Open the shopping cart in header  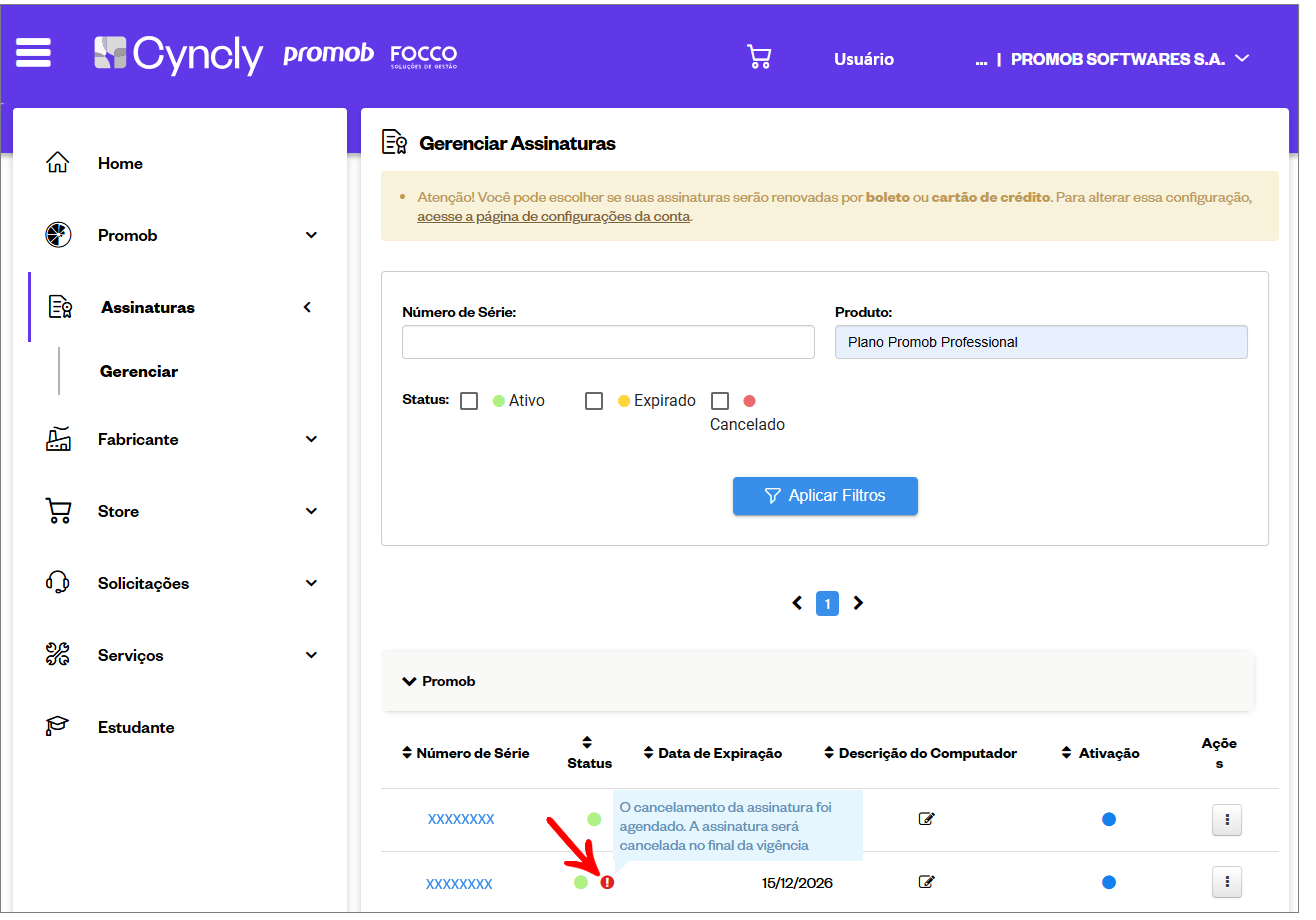[759, 57]
